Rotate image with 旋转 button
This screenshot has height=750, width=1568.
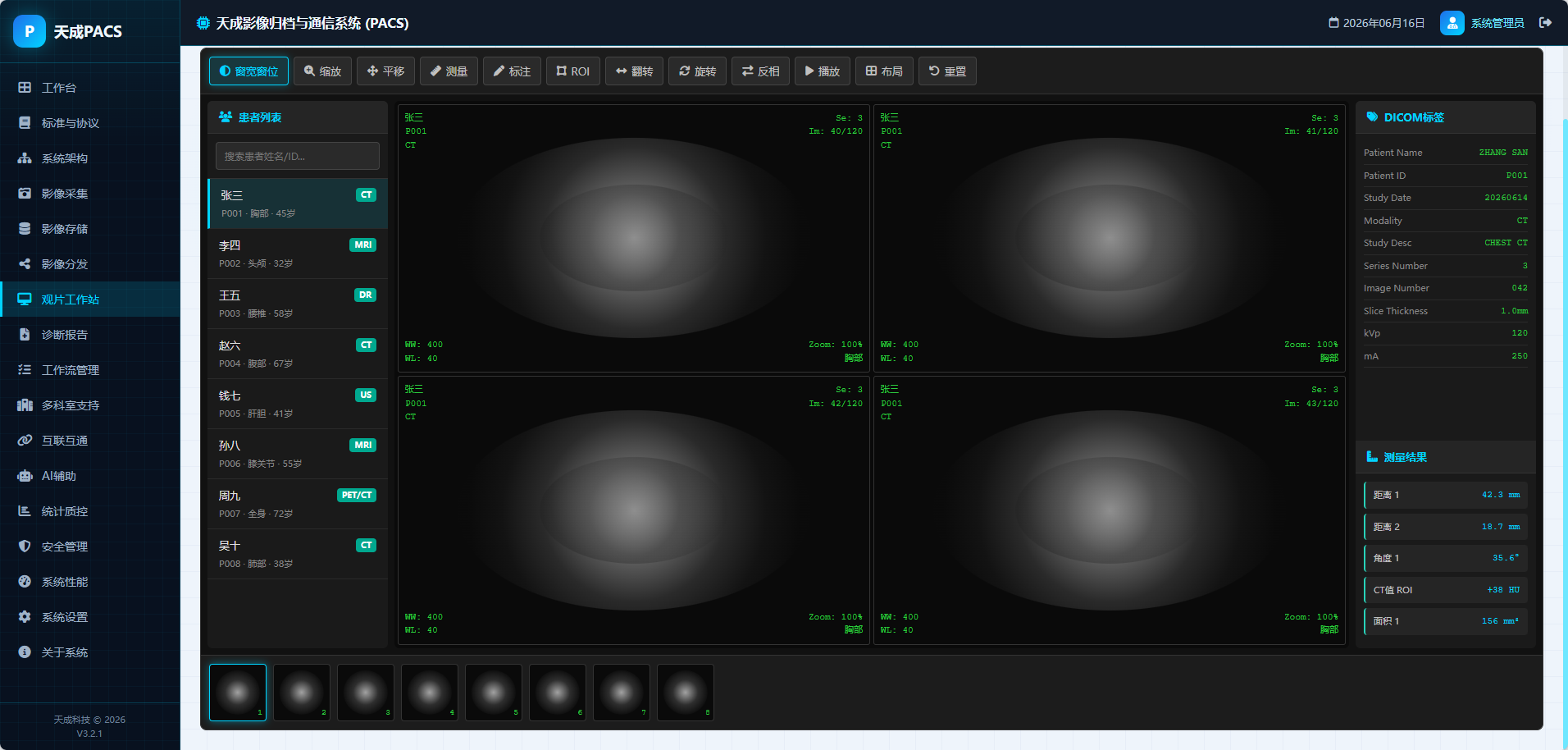point(697,71)
